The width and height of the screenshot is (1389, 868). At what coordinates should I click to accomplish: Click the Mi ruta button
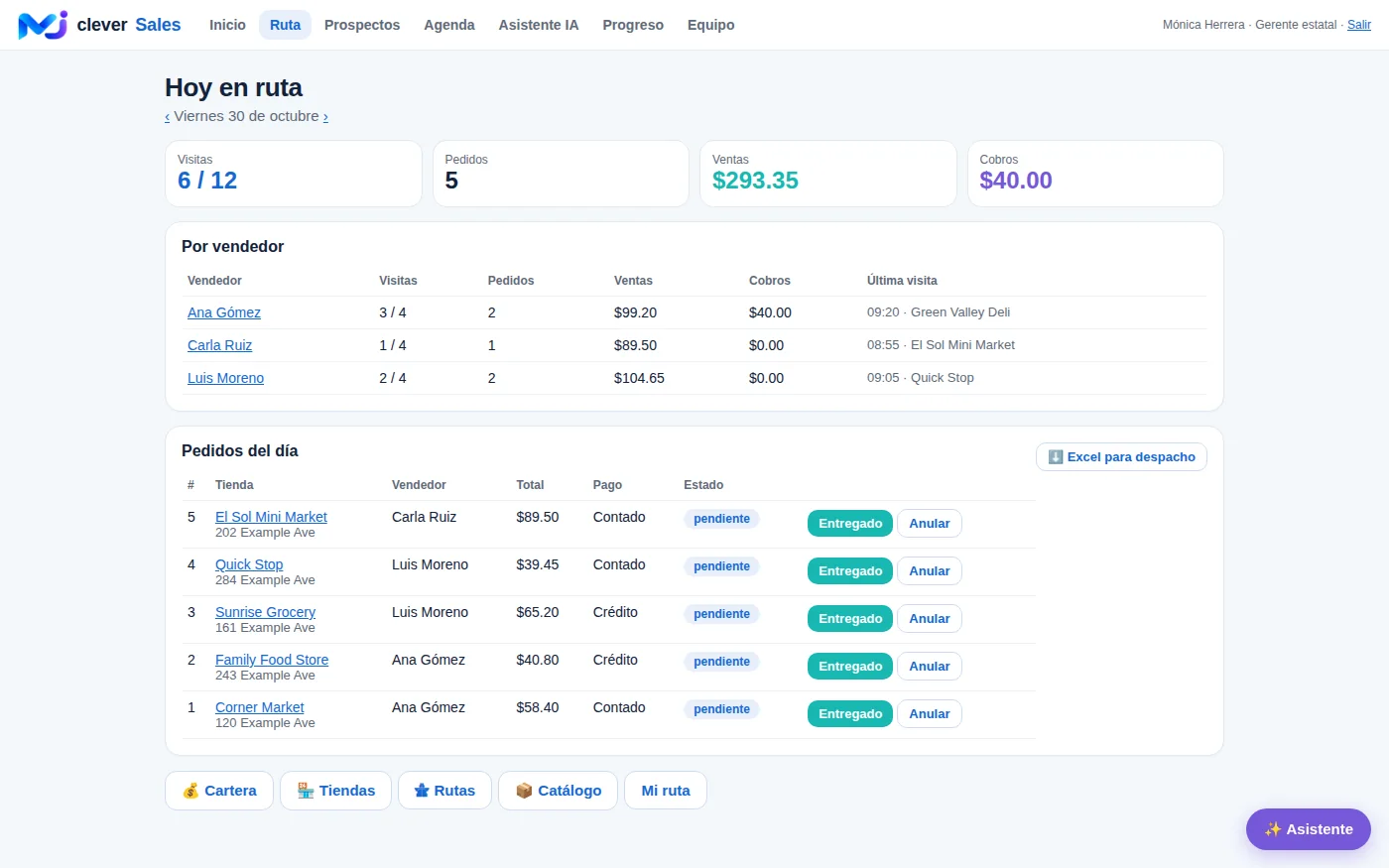coord(666,791)
